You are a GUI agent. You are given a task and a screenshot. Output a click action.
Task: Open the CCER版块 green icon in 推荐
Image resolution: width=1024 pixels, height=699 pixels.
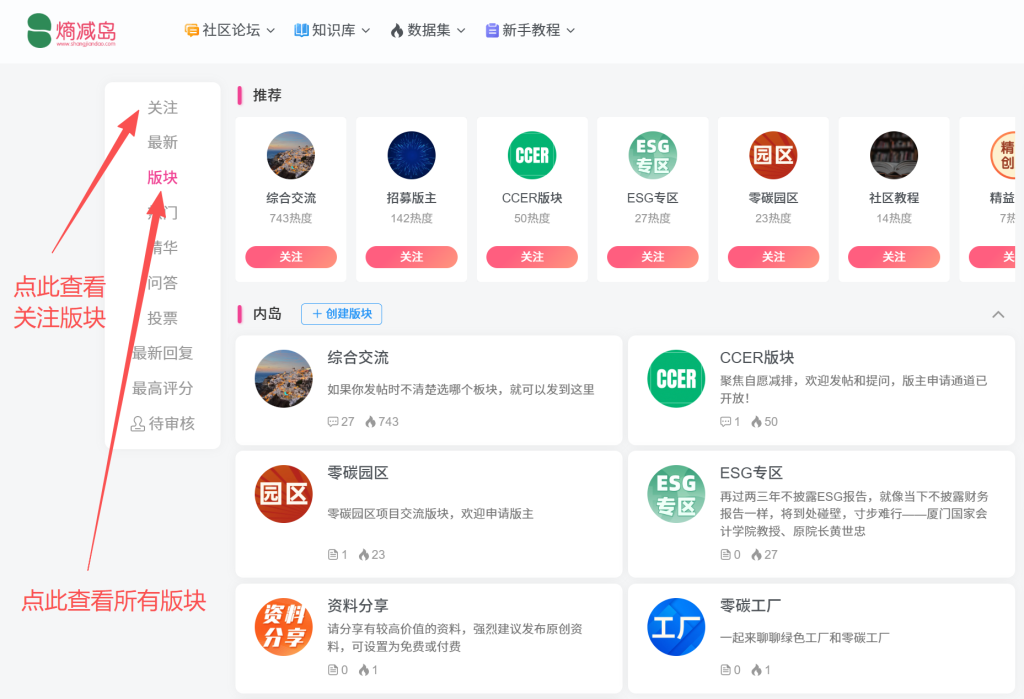[532, 155]
